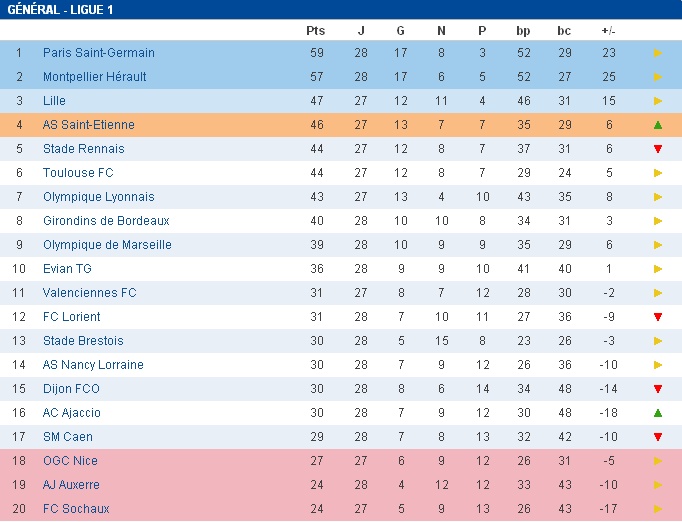Click the +/- column header
This screenshot has width=682, height=522.
608,31
